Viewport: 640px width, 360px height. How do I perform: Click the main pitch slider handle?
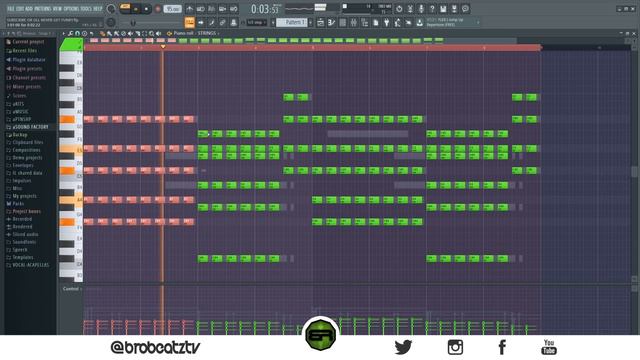point(133,23)
